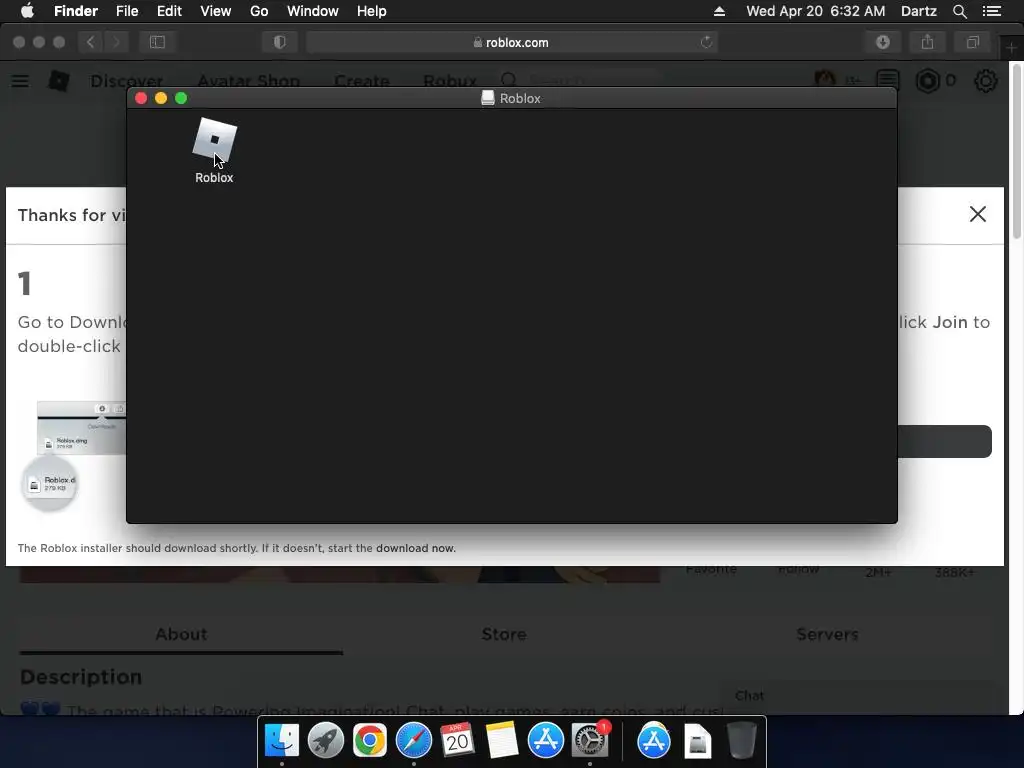
Task: Open the Trash from the Dock
Action: (x=741, y=741)
